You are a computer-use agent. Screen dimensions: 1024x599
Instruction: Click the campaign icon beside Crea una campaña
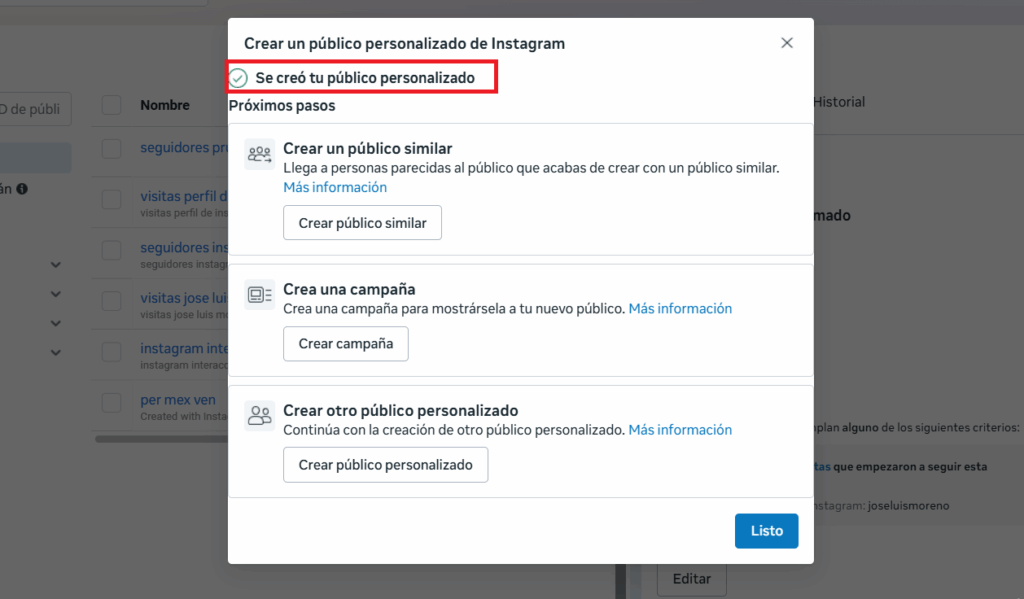pos(259,294)
